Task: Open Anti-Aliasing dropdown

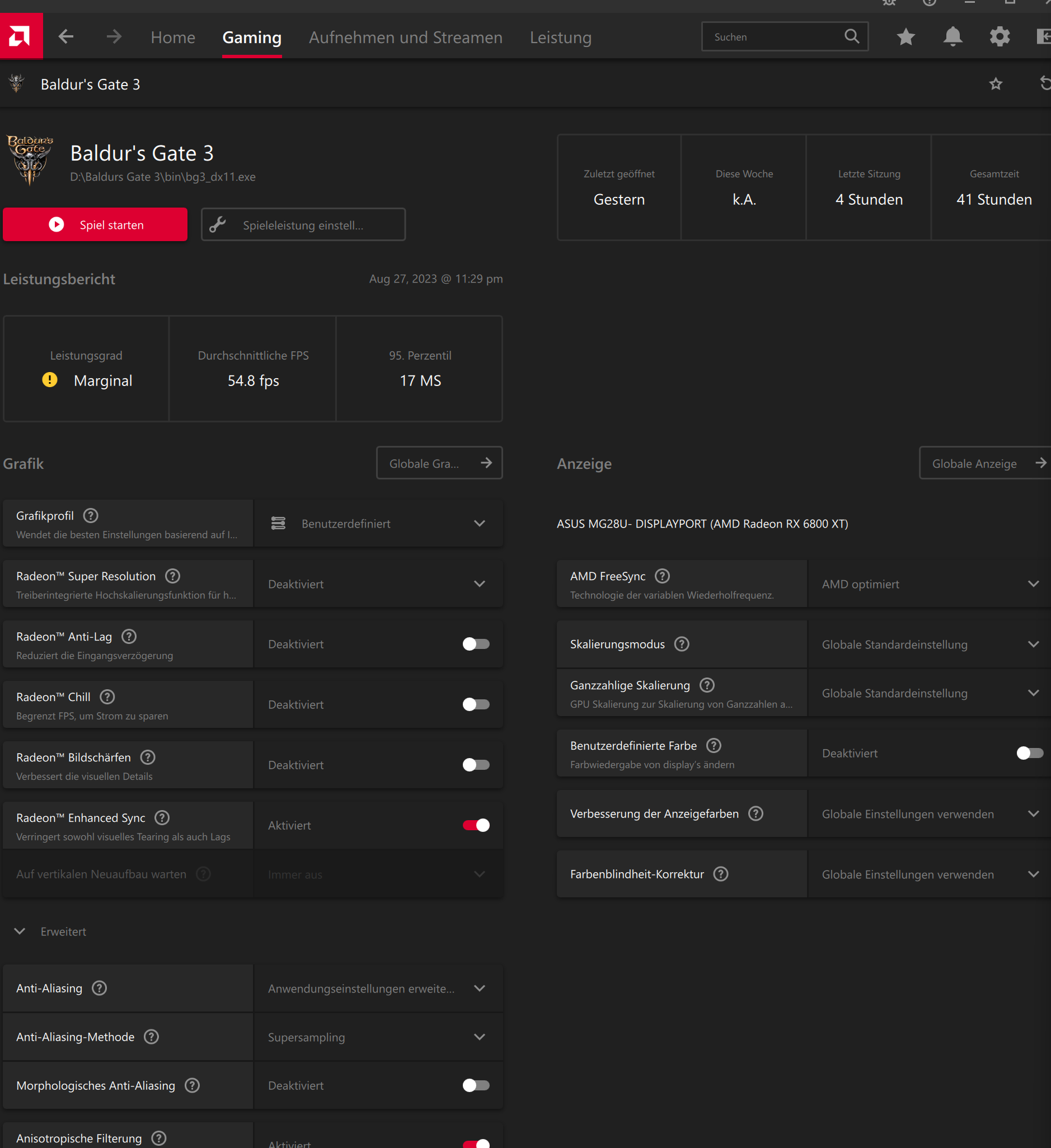Action: [x=378, y=988]
